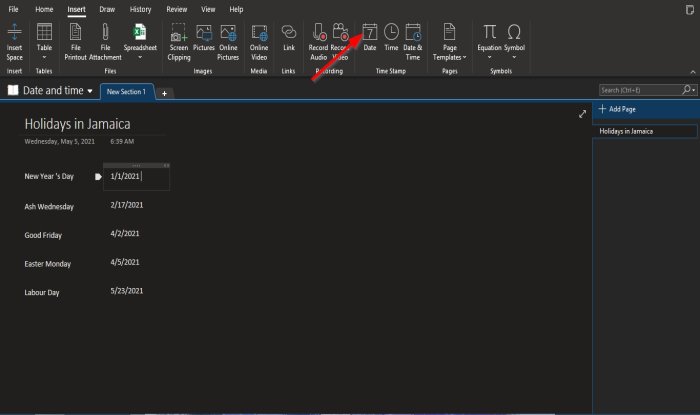Open Page Templates
Viewport: 700px width, 415px height.
tap(450, 42)
